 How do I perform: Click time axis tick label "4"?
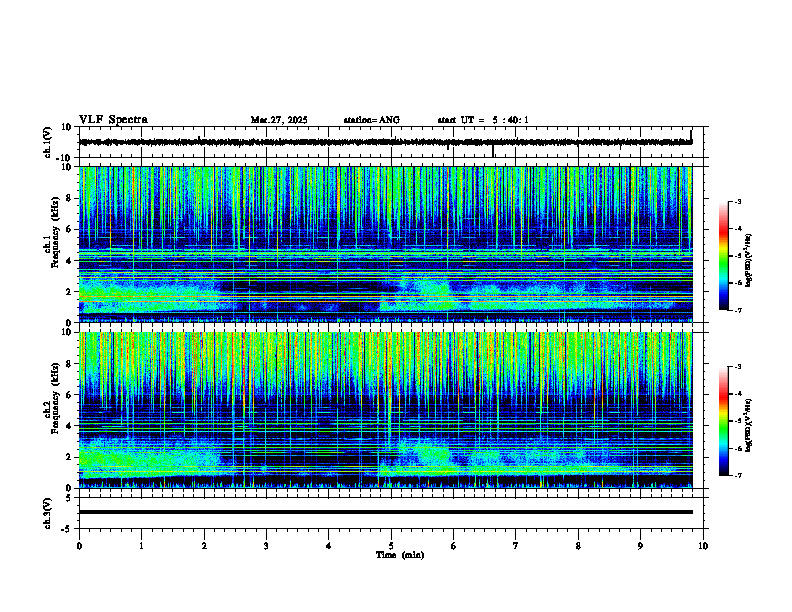329,546
